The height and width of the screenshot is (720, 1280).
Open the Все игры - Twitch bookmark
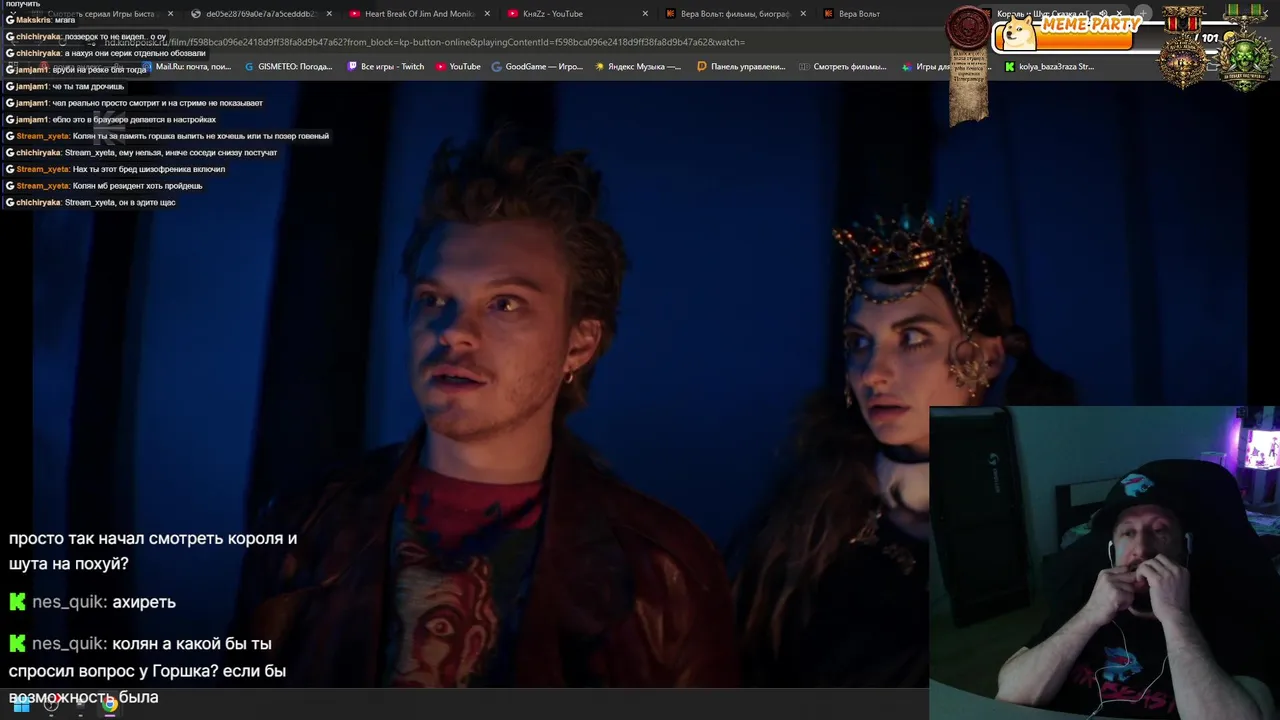click(x=386, y=67)
